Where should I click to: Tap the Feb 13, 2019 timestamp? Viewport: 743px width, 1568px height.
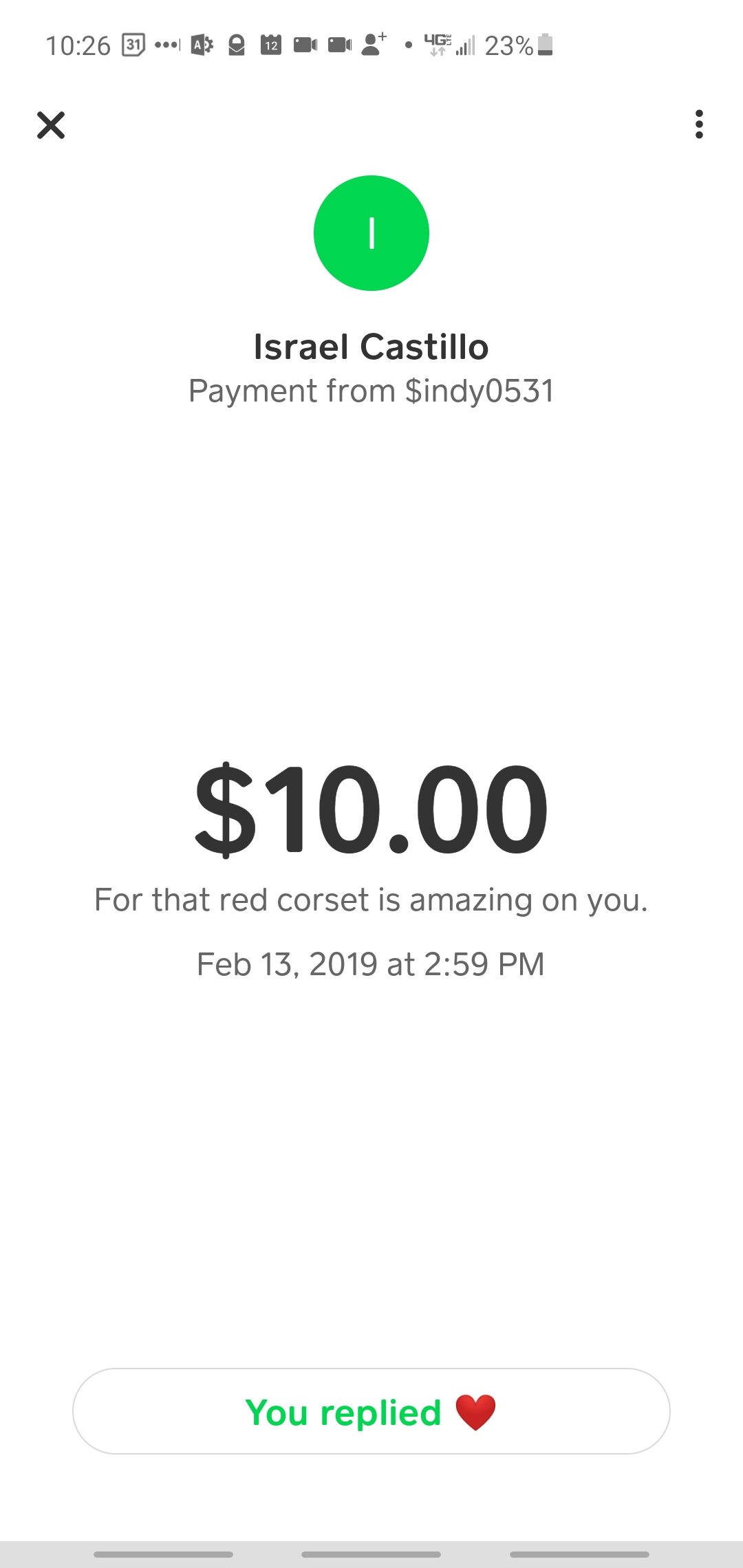tap(371, 964)
